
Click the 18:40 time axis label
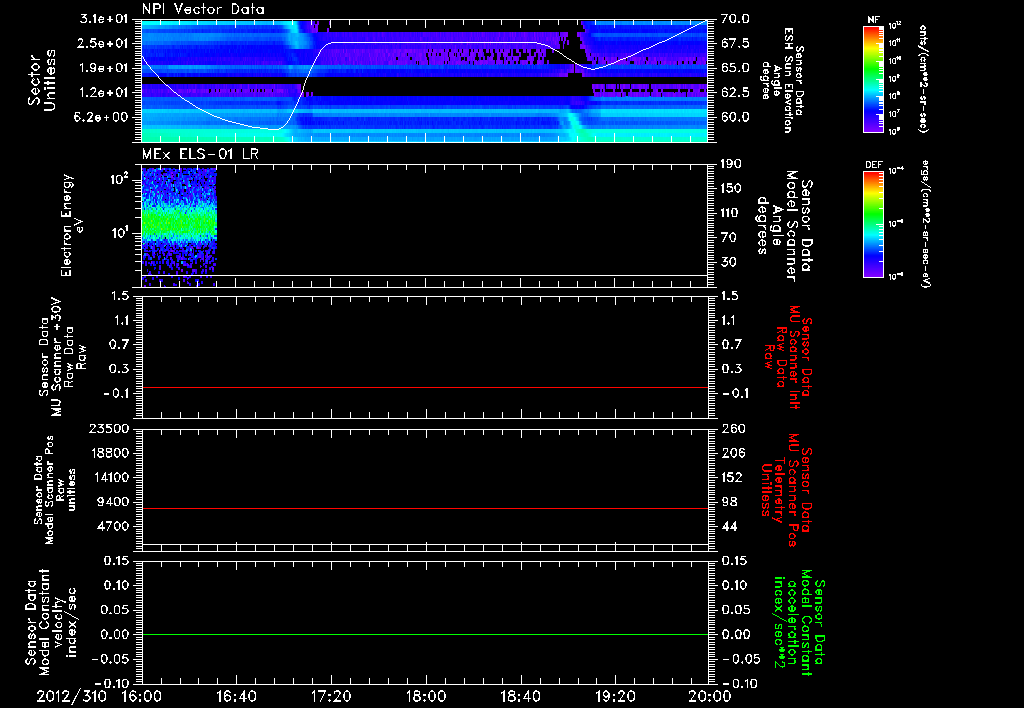tap(520, 696)
